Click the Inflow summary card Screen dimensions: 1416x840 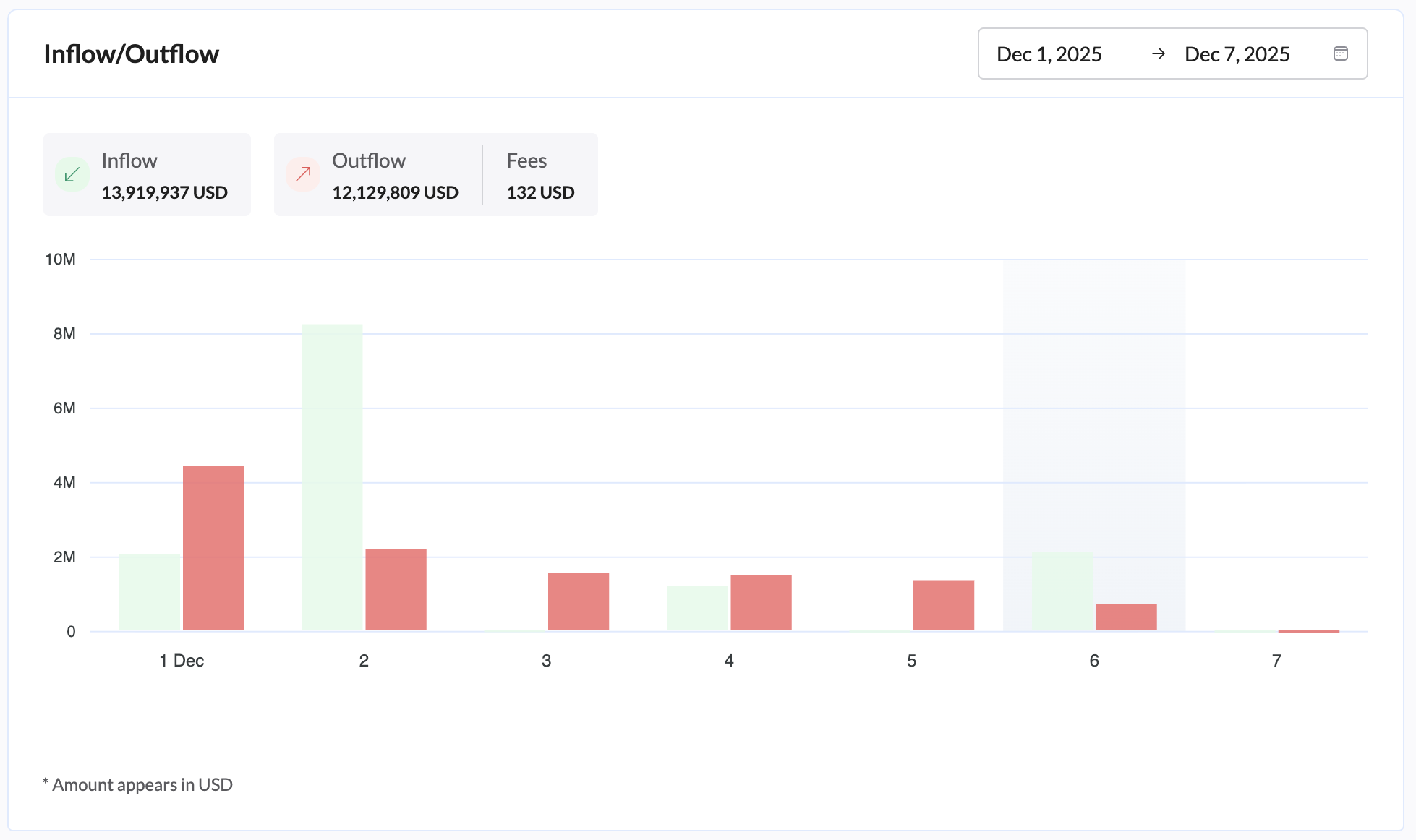tap(147, 174)
